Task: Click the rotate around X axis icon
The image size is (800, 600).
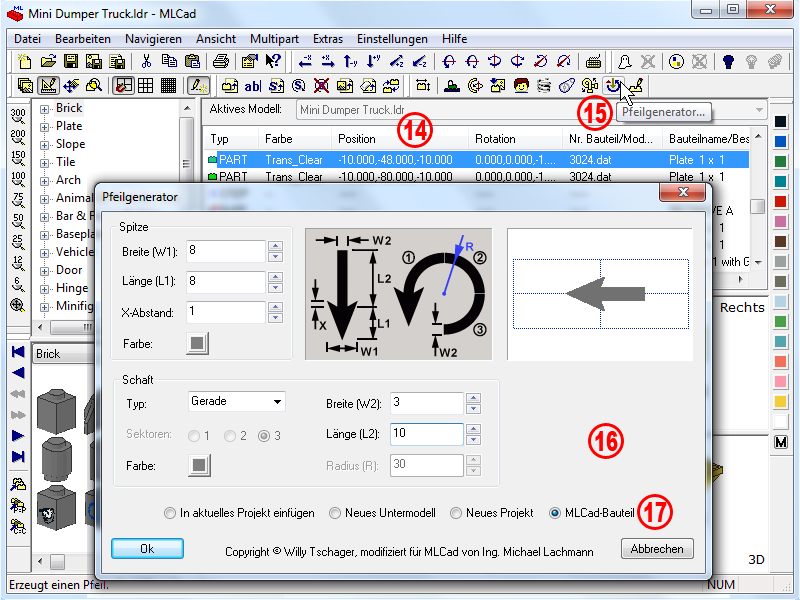Action: point(449,61)
